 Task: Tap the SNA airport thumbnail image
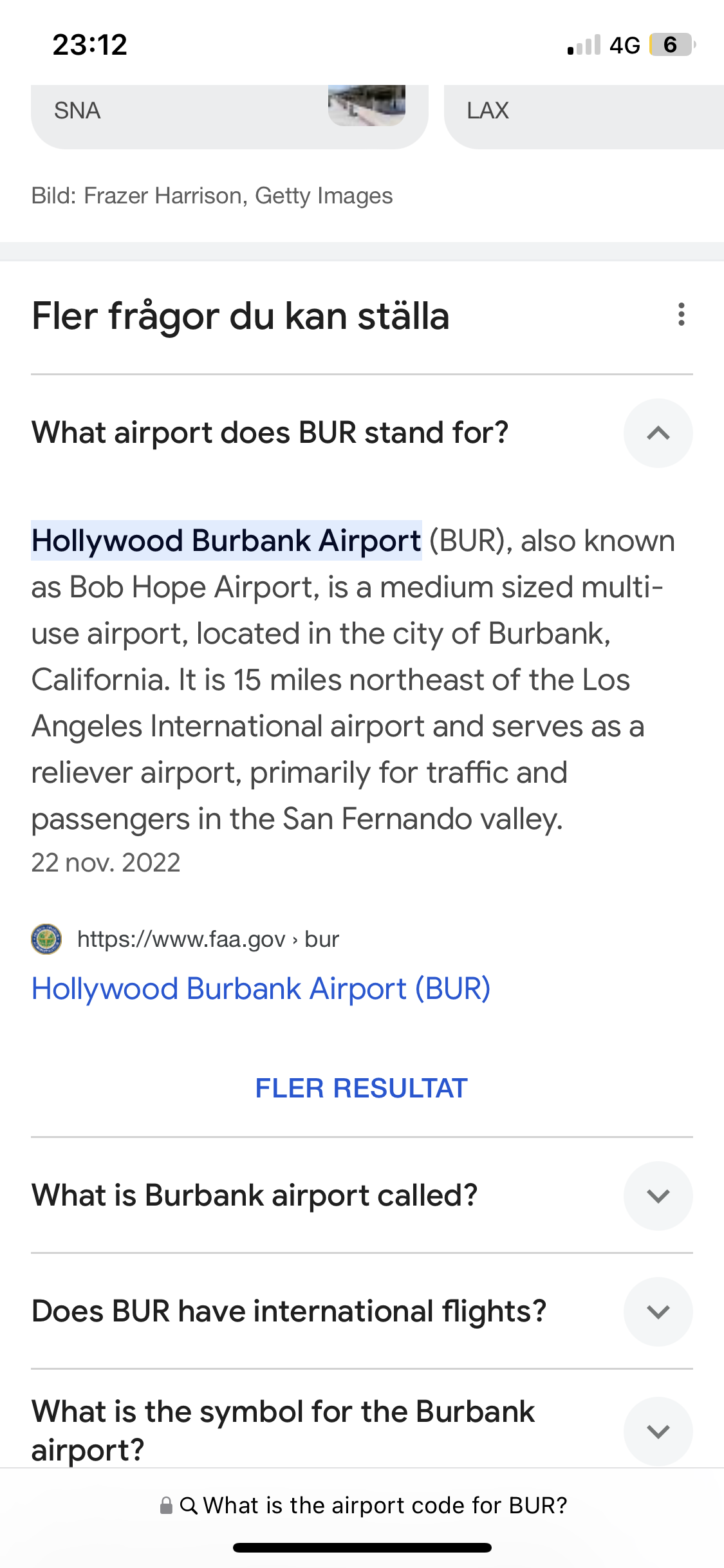click(x=367, y=106)
